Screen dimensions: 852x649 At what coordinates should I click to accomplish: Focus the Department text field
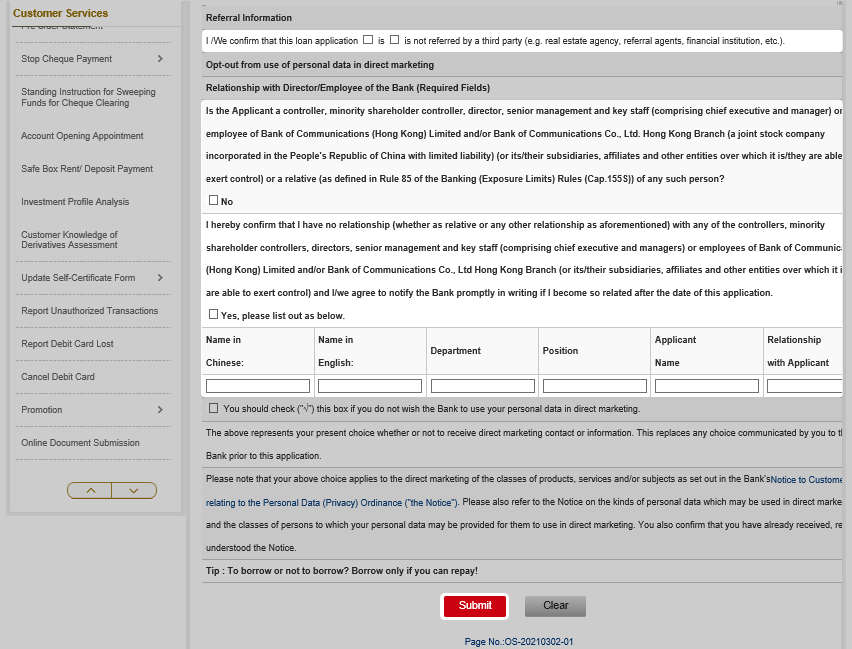[482, 386]
